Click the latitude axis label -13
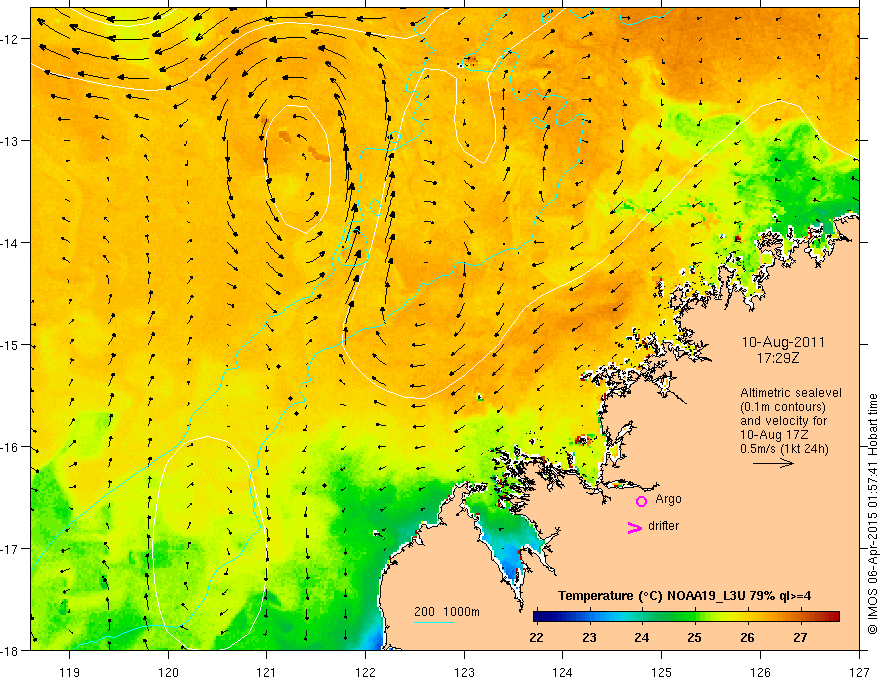The height and width of the screenshot is (680, 880). click(x=11, y=140)
